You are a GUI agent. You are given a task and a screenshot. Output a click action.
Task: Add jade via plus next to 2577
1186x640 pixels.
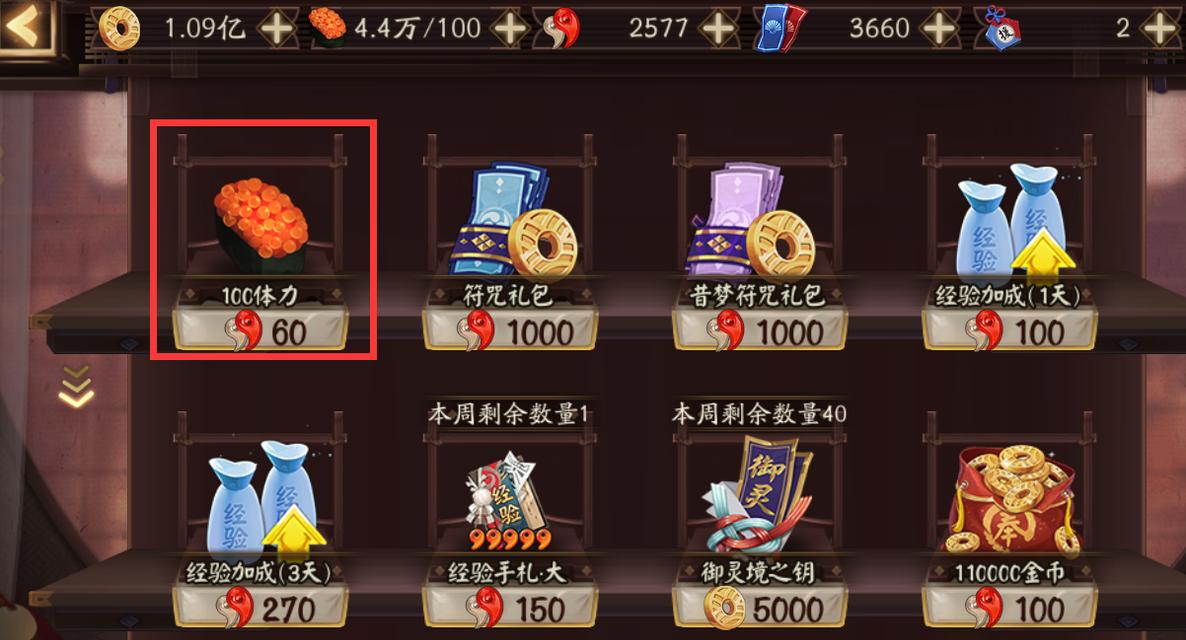click(x=718, y=29)
